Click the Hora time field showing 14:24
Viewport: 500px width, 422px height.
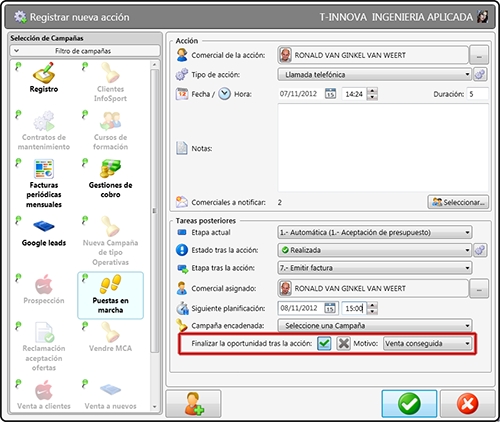tap(354, 94)
